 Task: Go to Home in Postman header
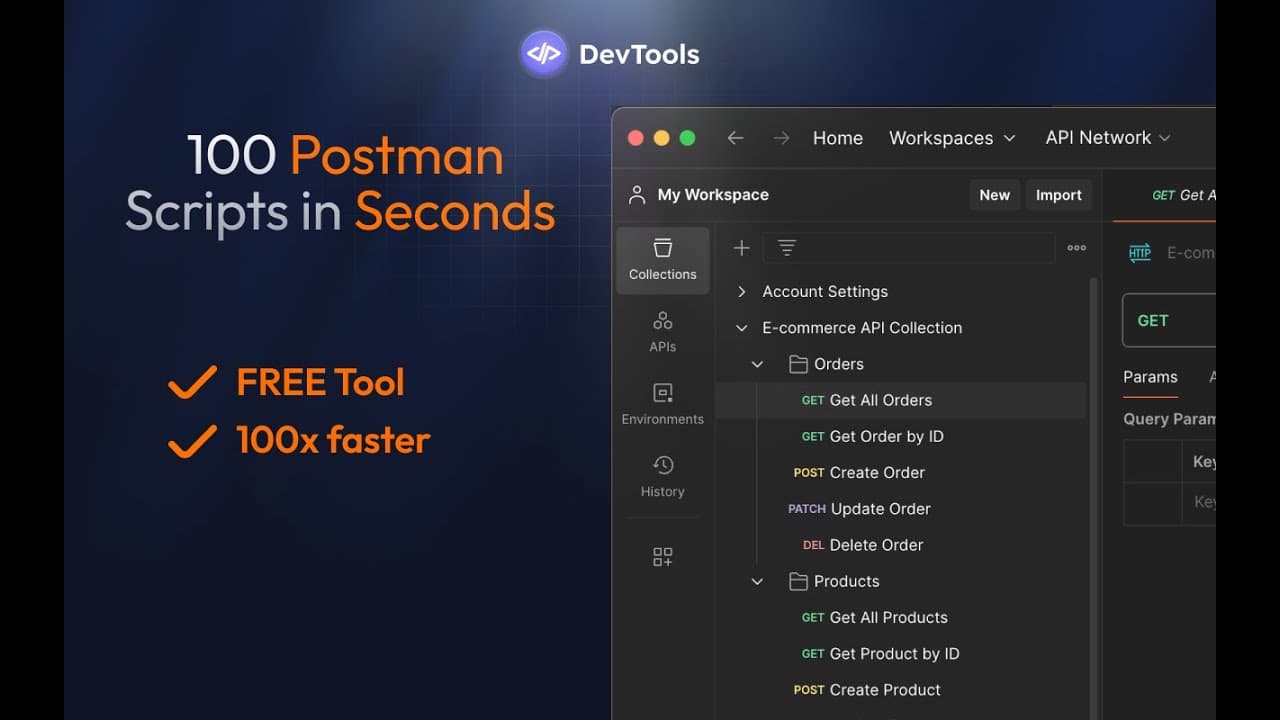tap(838, 138)
